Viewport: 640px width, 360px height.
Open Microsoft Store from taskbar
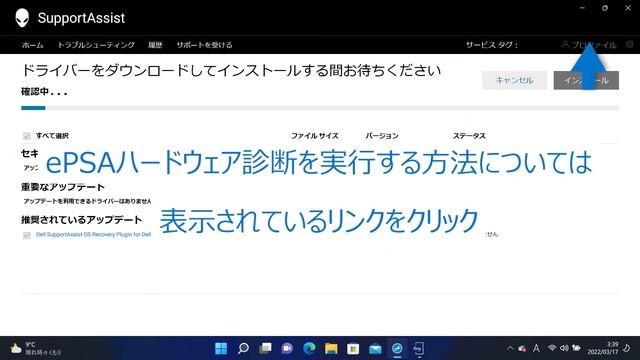point(353,349)
